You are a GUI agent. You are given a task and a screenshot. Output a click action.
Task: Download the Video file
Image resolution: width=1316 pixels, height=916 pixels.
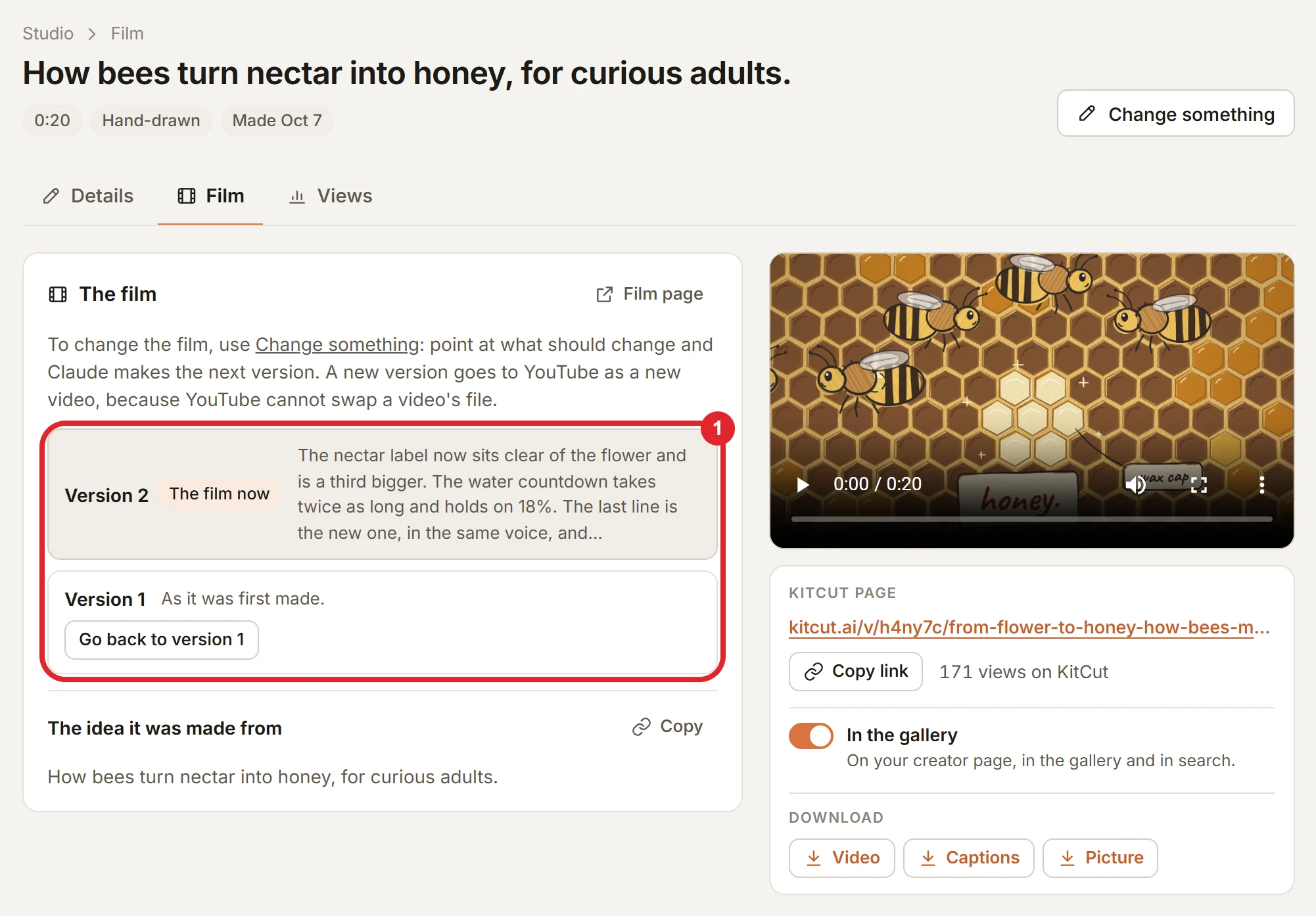[842, 858]
